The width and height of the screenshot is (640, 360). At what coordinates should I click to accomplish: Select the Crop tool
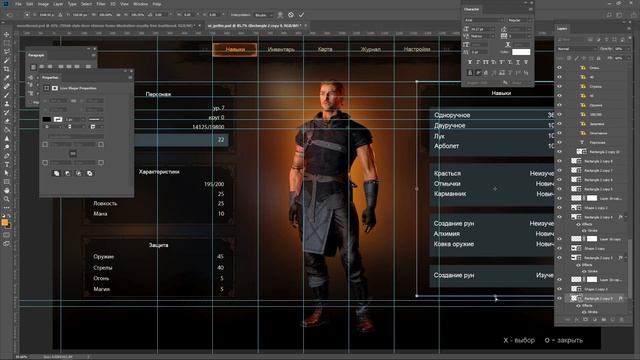pos(7,69)
